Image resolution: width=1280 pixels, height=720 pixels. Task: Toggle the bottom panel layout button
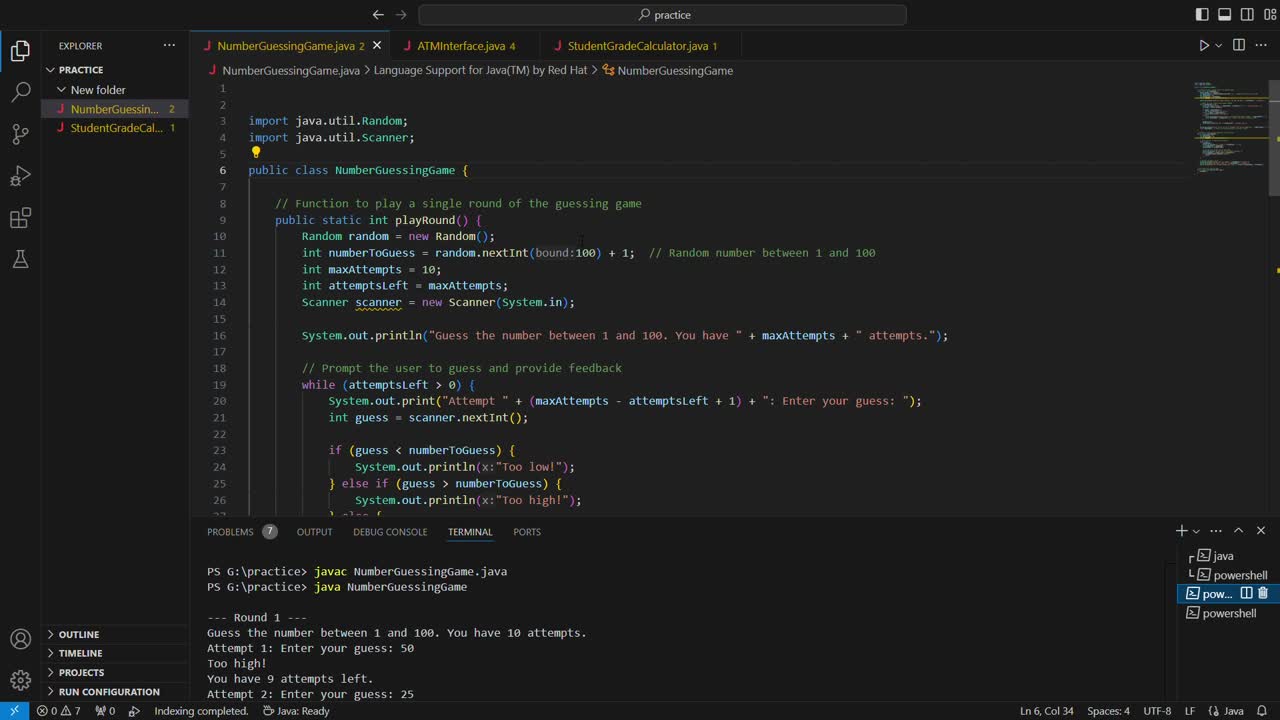point(1224,15)
